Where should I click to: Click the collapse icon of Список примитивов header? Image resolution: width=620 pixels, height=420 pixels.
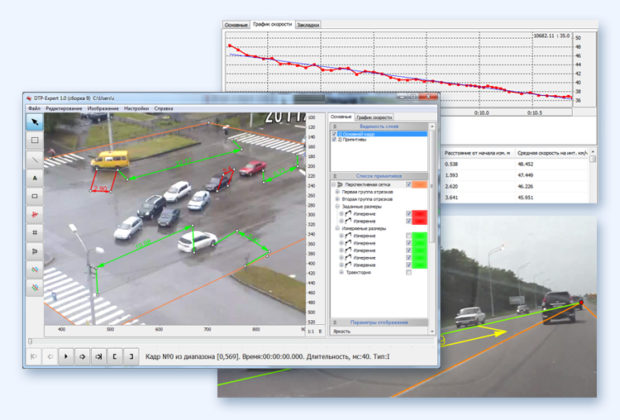pos(335,176)
